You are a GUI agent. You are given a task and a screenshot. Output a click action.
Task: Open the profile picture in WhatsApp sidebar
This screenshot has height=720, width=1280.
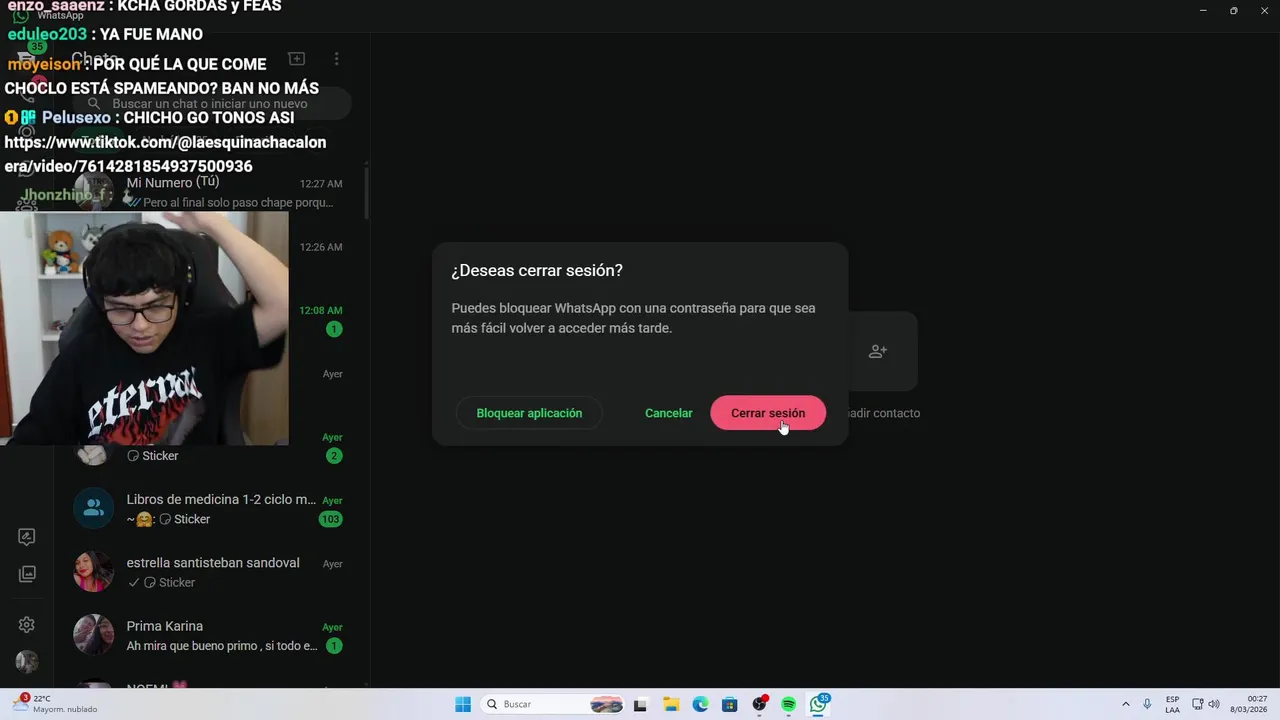coord(27,662)
